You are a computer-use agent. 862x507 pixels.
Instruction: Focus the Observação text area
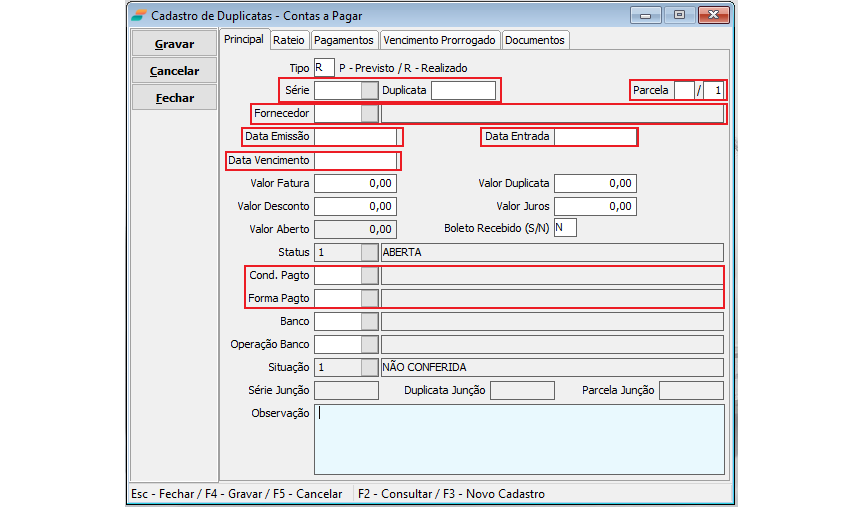[518, 438]
